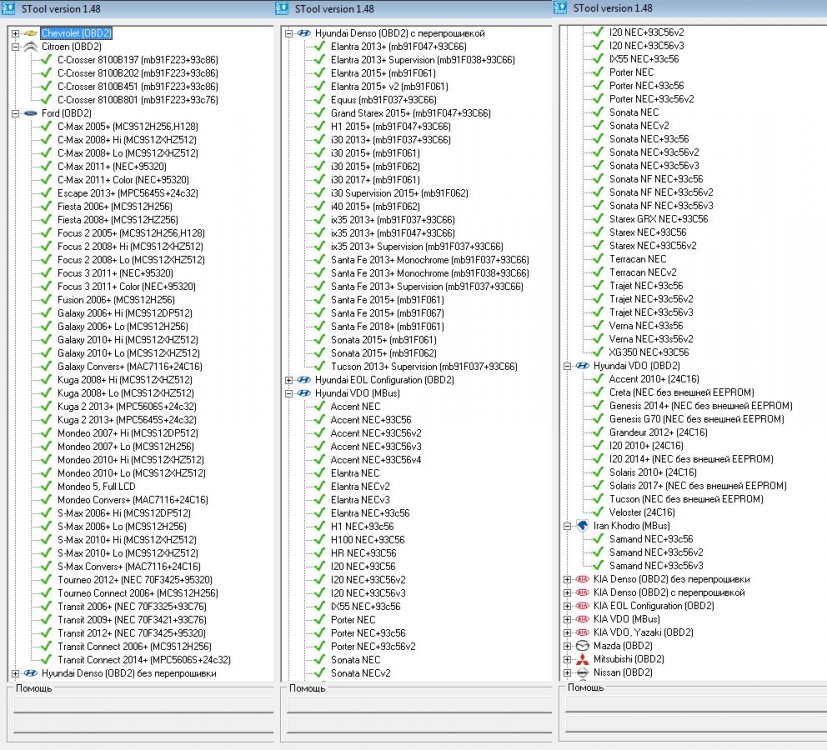This screenshot has height=750, width=827.
Task: Select Santa Fe 2018+ (mb91F061)
Action: tap(388, 326)
